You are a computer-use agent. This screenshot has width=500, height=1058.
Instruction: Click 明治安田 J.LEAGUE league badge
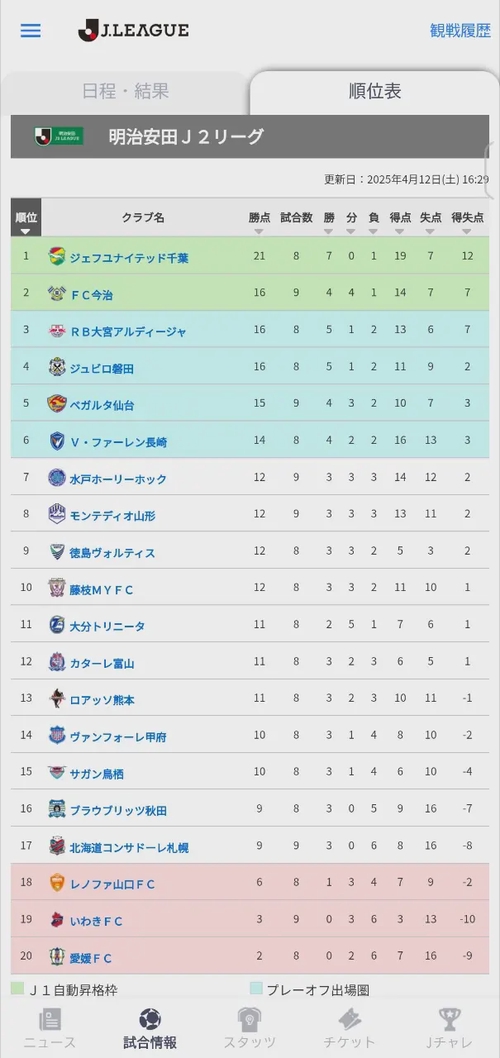59,136
